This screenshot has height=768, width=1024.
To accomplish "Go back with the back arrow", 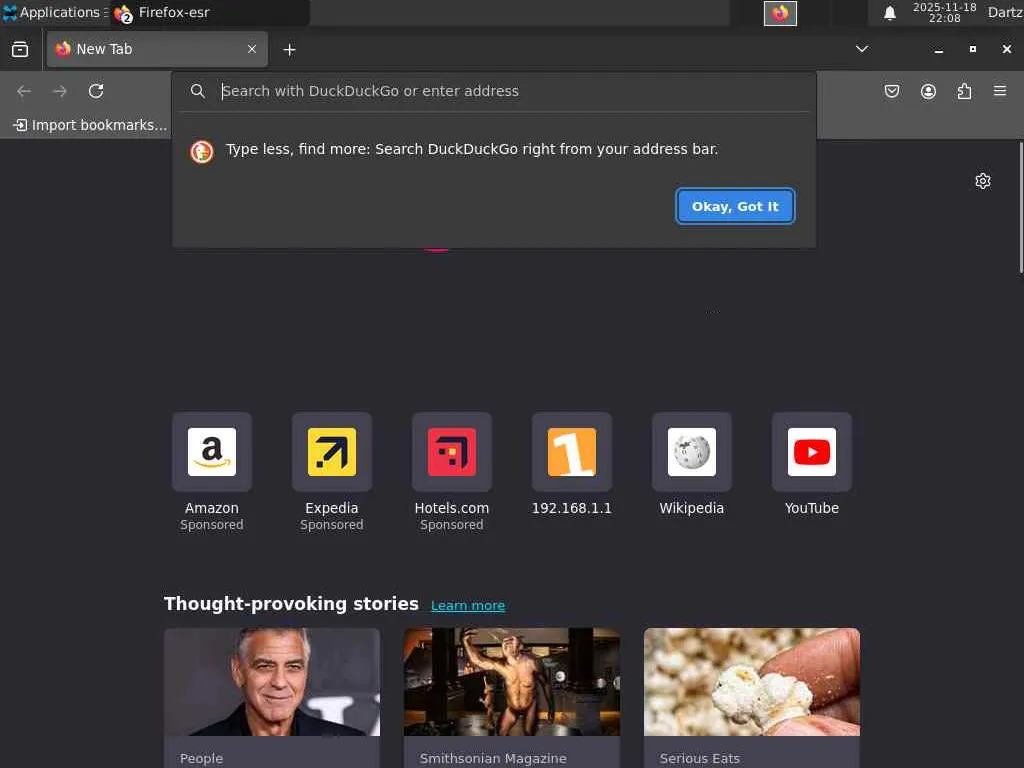I will click(24, 91).
